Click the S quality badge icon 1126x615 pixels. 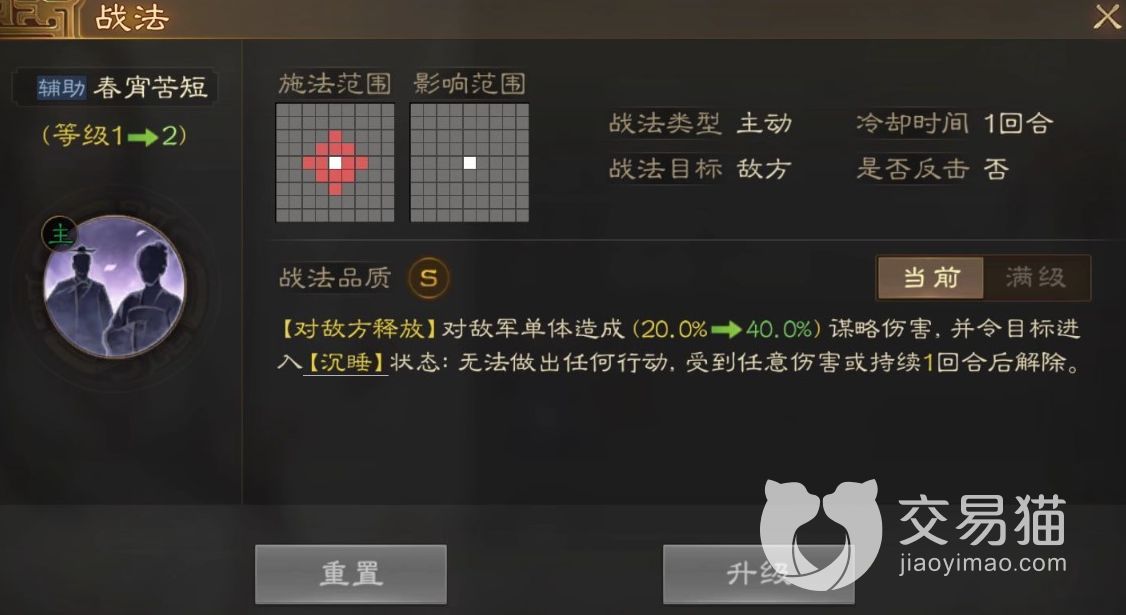tap(429, 278)
